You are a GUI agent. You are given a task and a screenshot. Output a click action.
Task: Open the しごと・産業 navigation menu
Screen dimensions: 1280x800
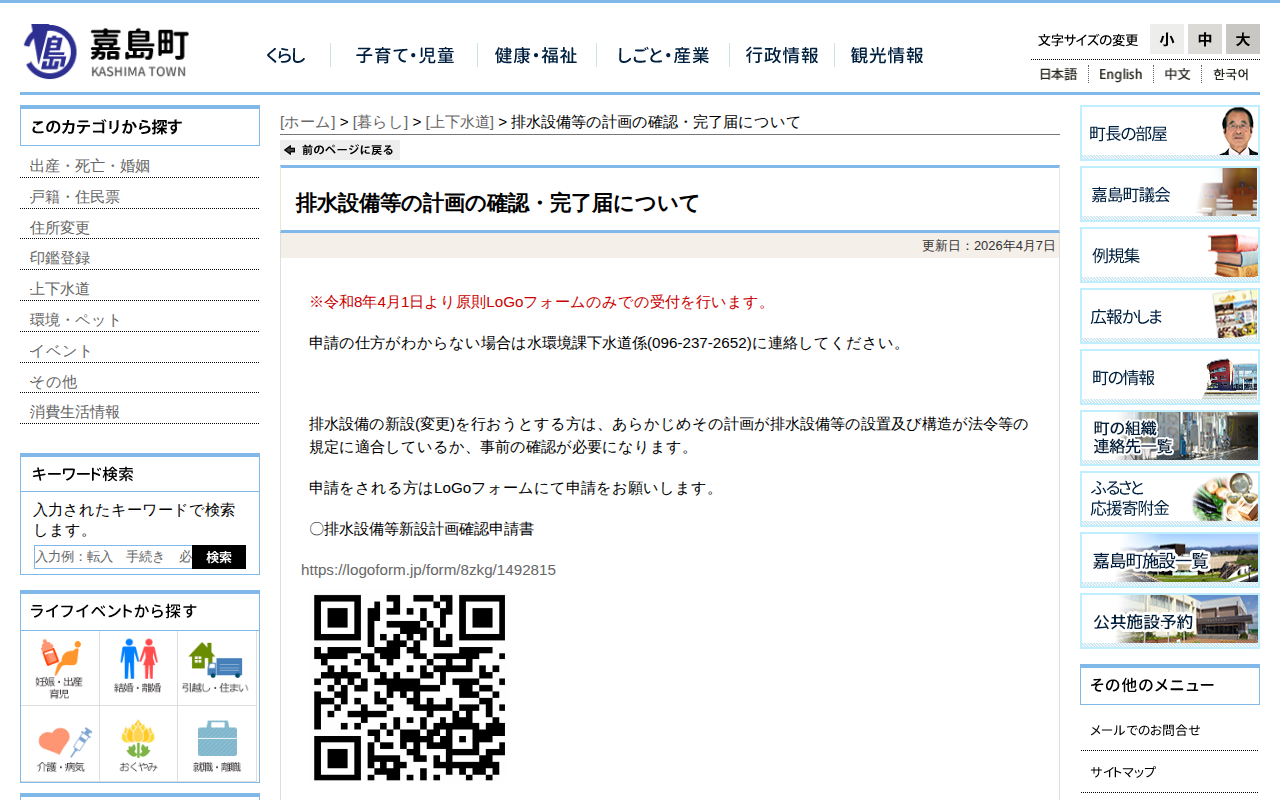click(x=663, y=56)
